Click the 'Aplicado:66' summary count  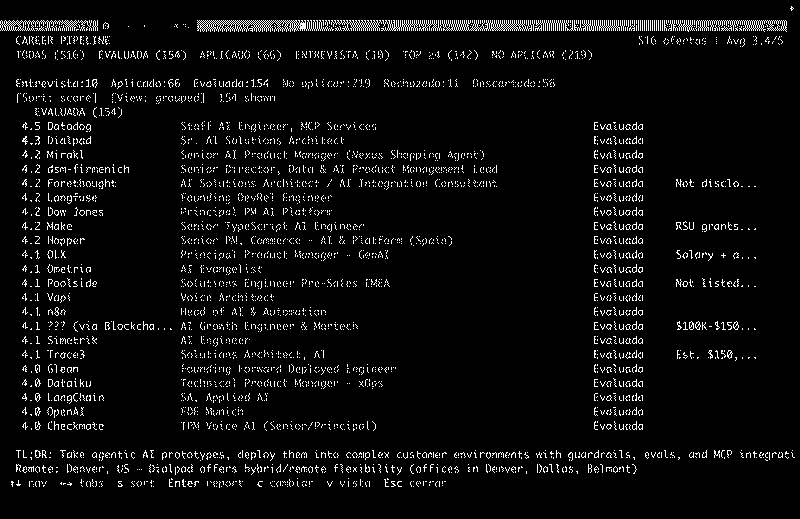coord(145,83)
